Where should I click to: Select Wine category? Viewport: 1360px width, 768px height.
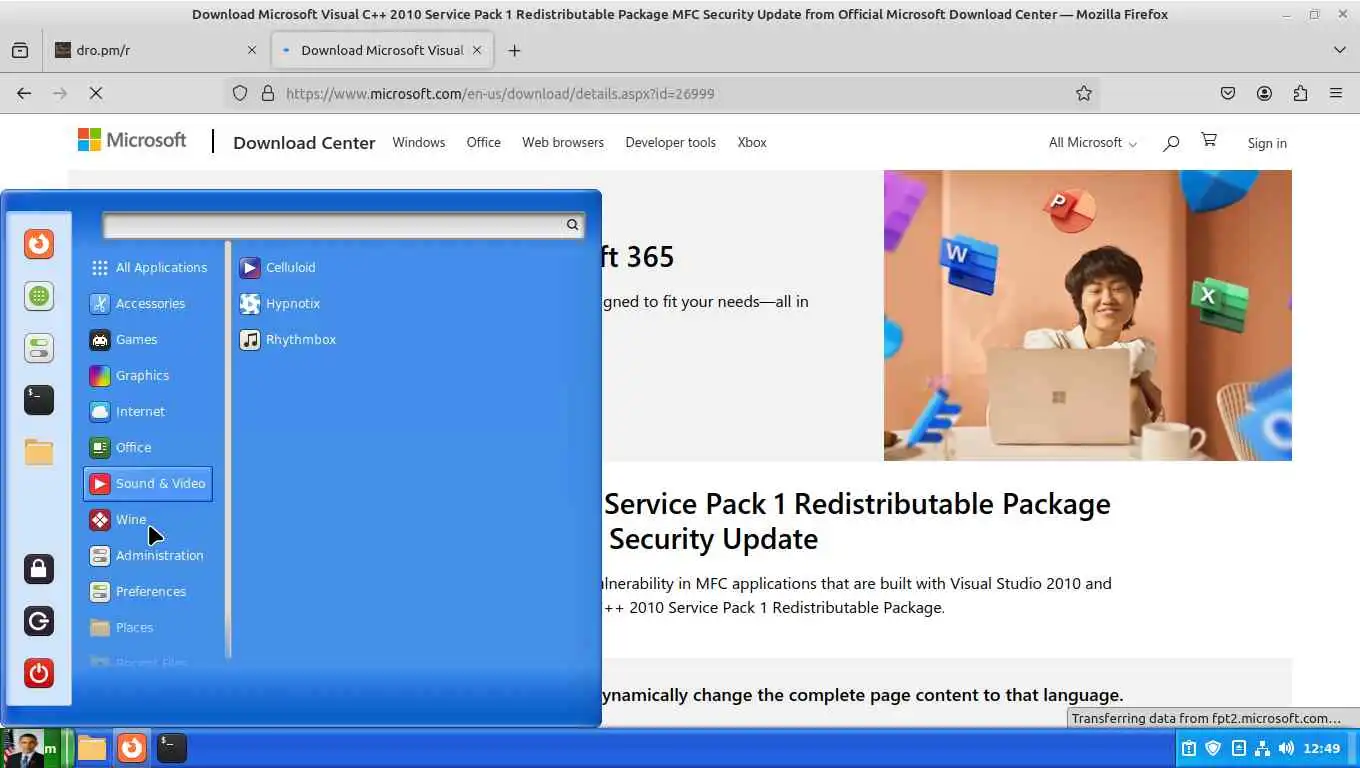[x=148, y=519]
